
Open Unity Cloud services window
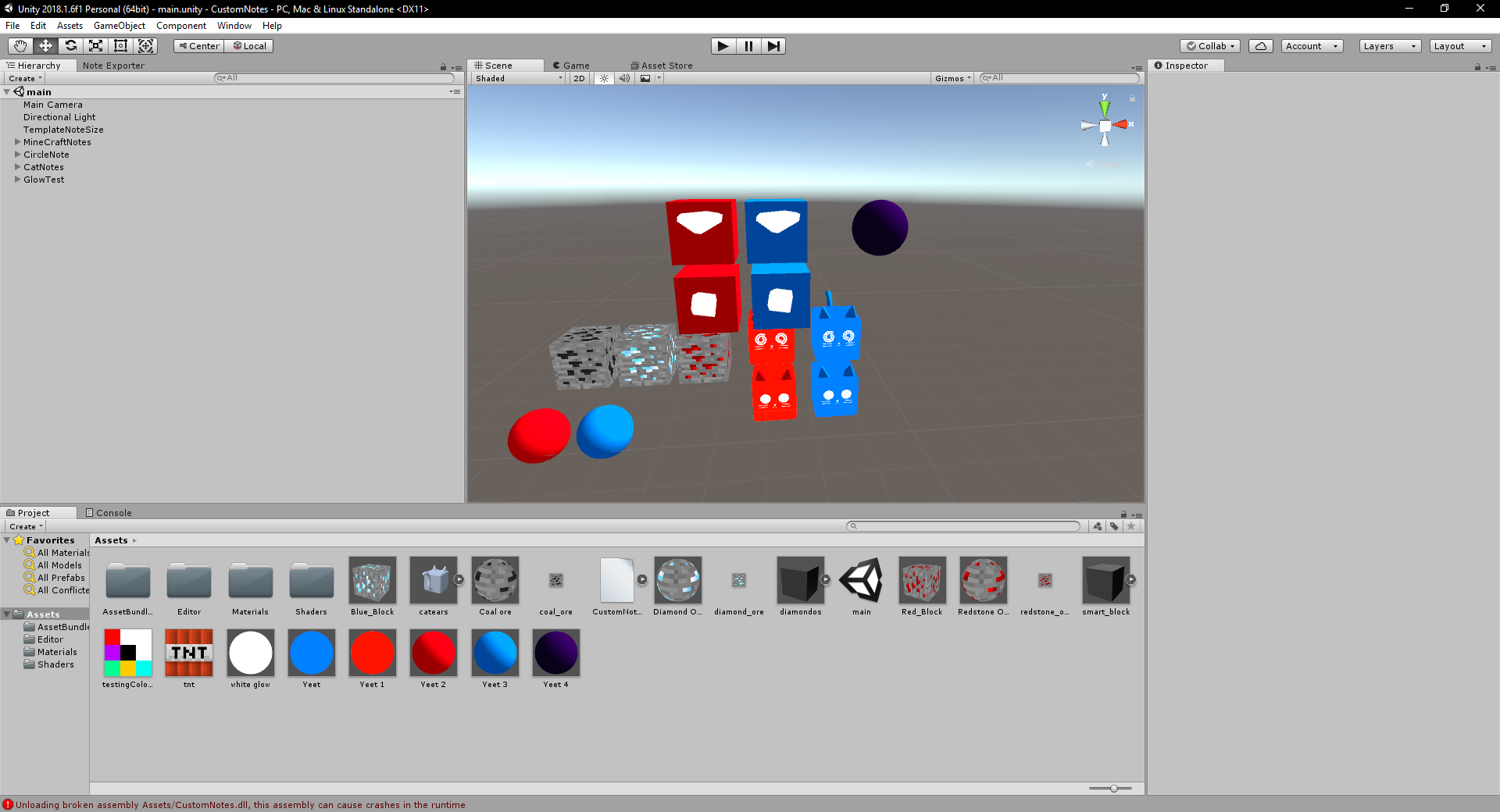click(x=1260, y=46)
